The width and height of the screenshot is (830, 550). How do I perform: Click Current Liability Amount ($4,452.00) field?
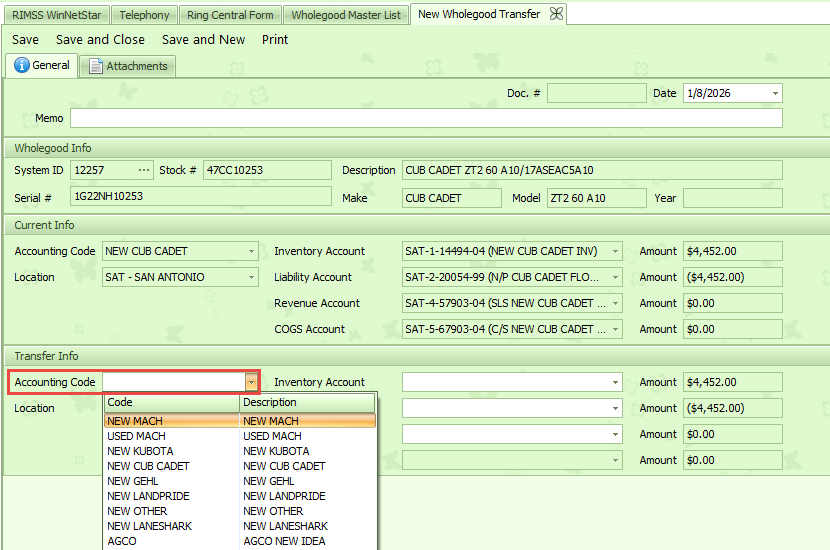click(x=733, y=277)
